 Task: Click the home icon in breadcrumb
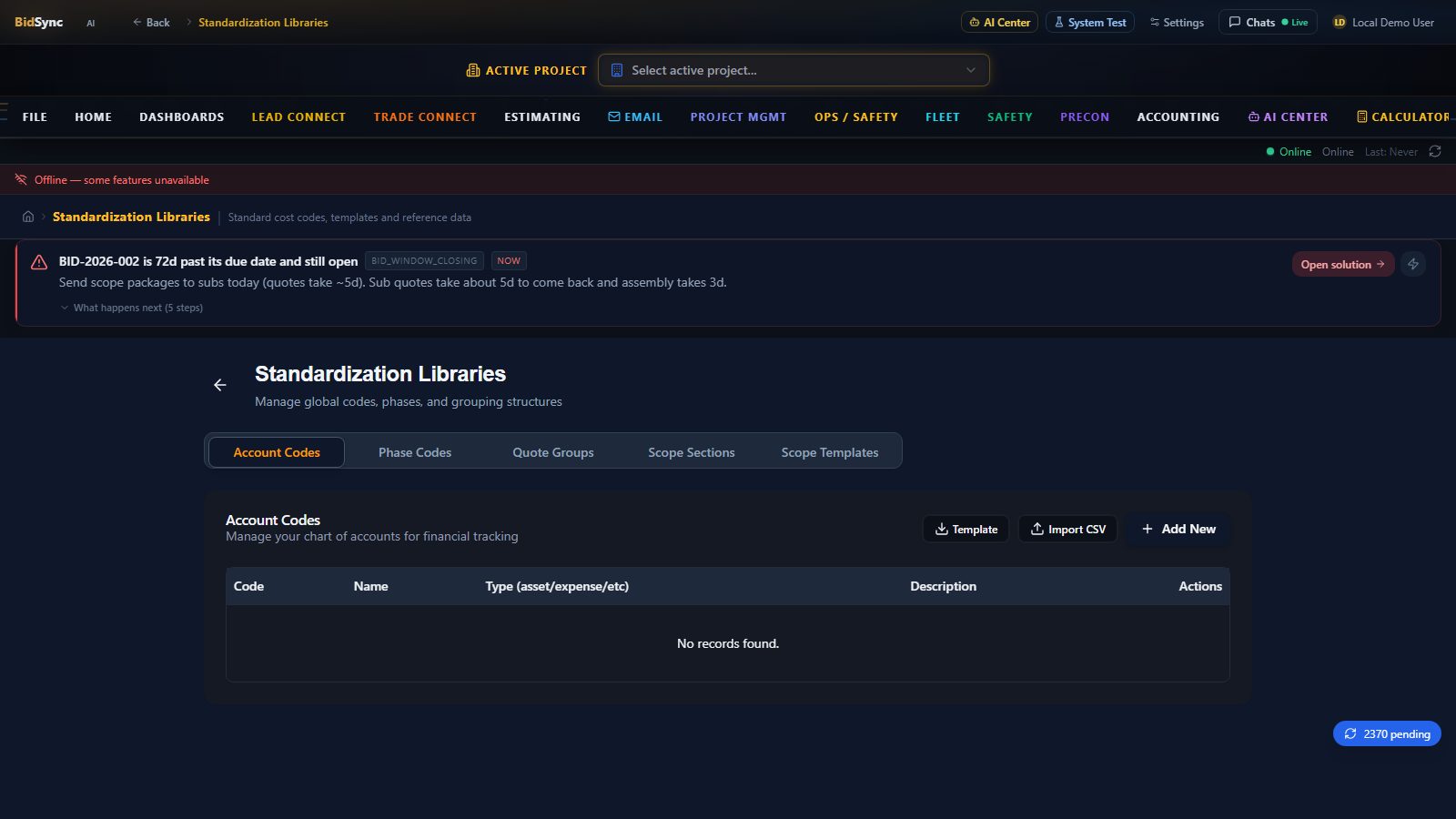(28, 217)
